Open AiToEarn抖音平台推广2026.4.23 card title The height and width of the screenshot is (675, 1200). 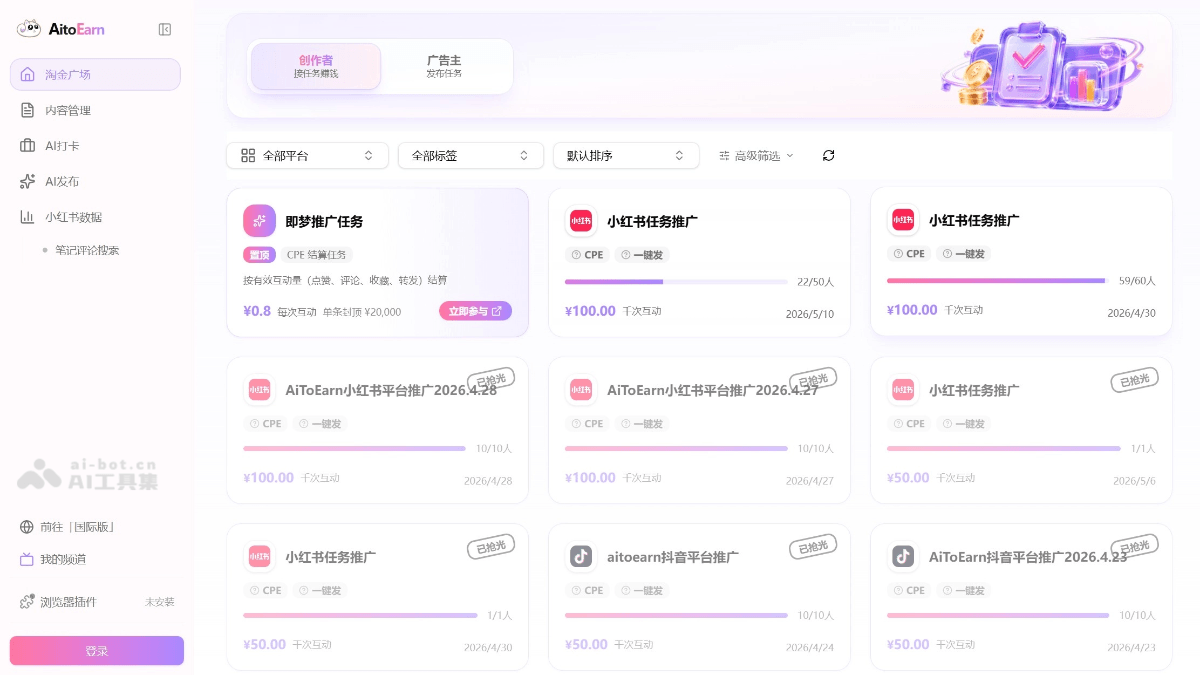1028,557
